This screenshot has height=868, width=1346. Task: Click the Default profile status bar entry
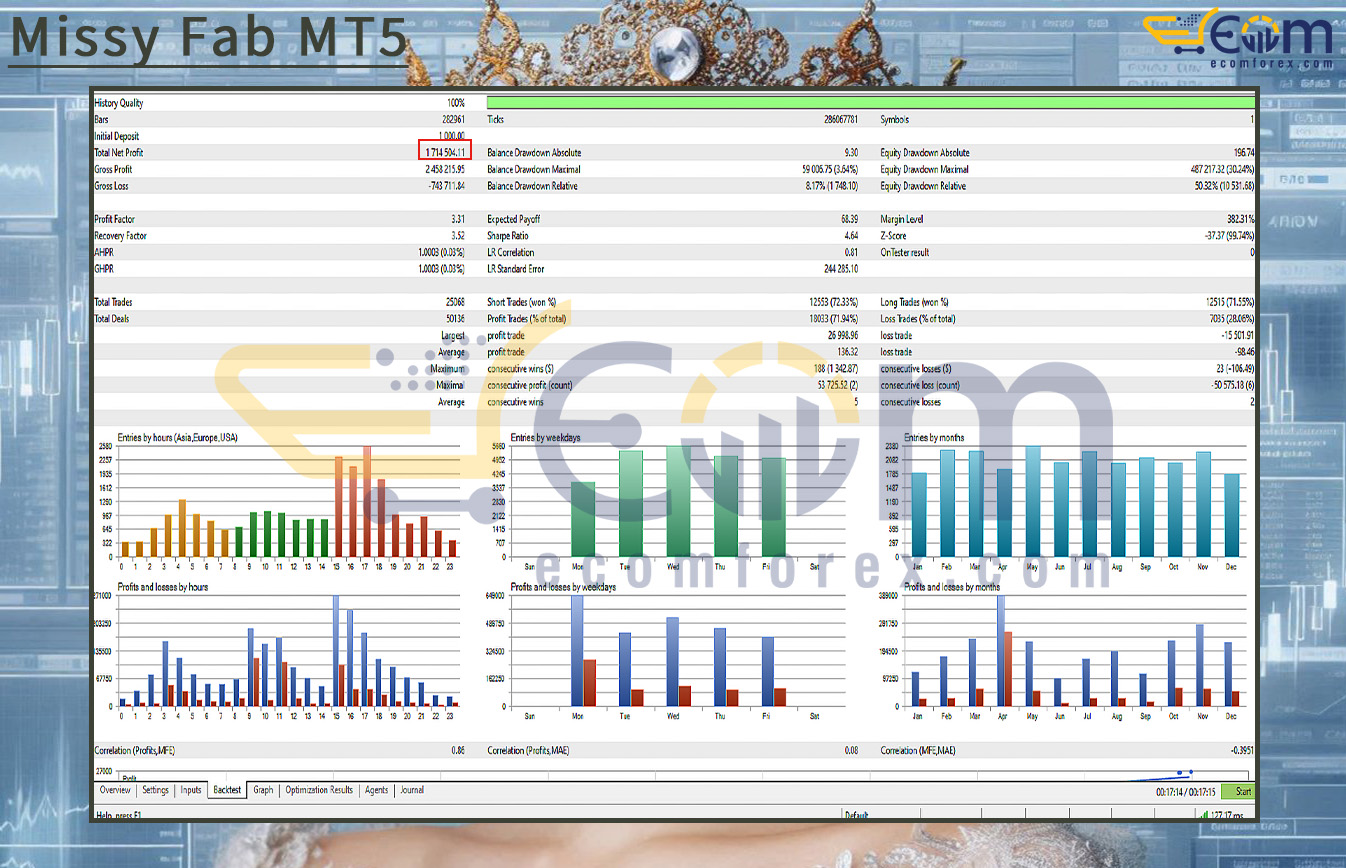(x=857, y=816)
